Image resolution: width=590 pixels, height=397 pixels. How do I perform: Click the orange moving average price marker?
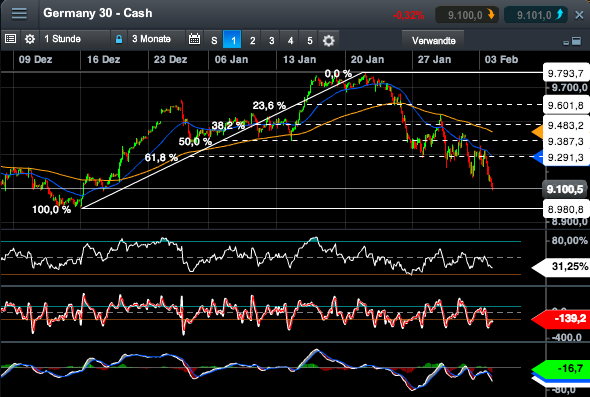537,132
